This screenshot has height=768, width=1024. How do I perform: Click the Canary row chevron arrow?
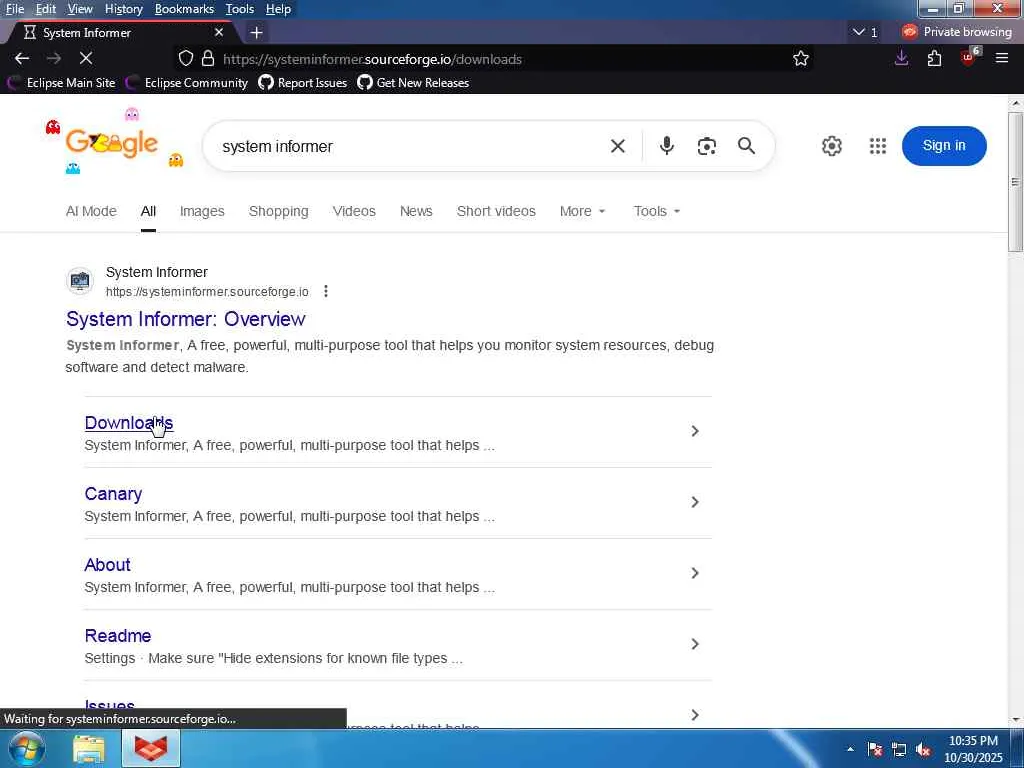tap(695, 502)
